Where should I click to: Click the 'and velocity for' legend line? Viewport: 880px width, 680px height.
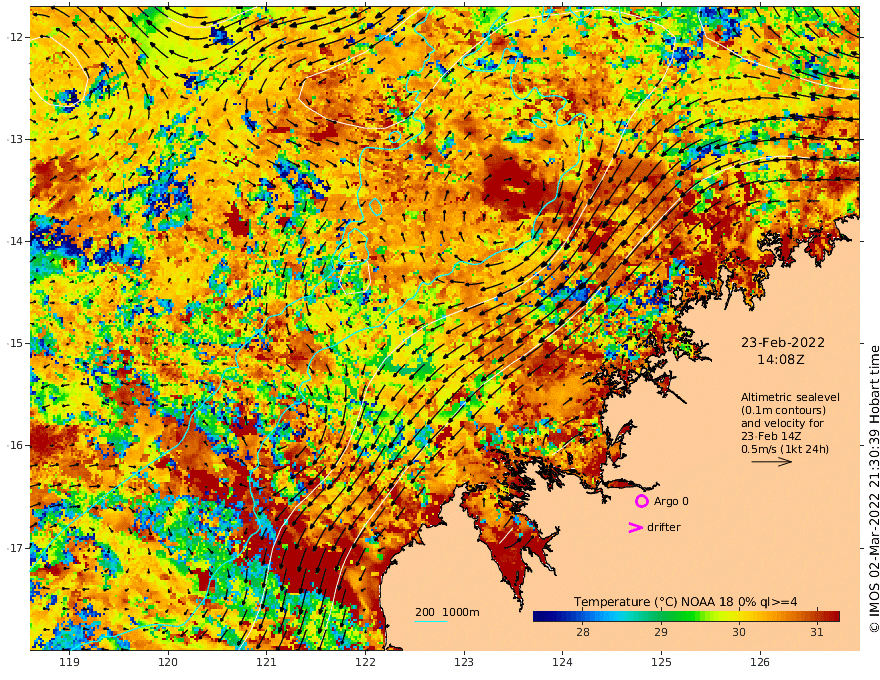(x=782, y=423)
